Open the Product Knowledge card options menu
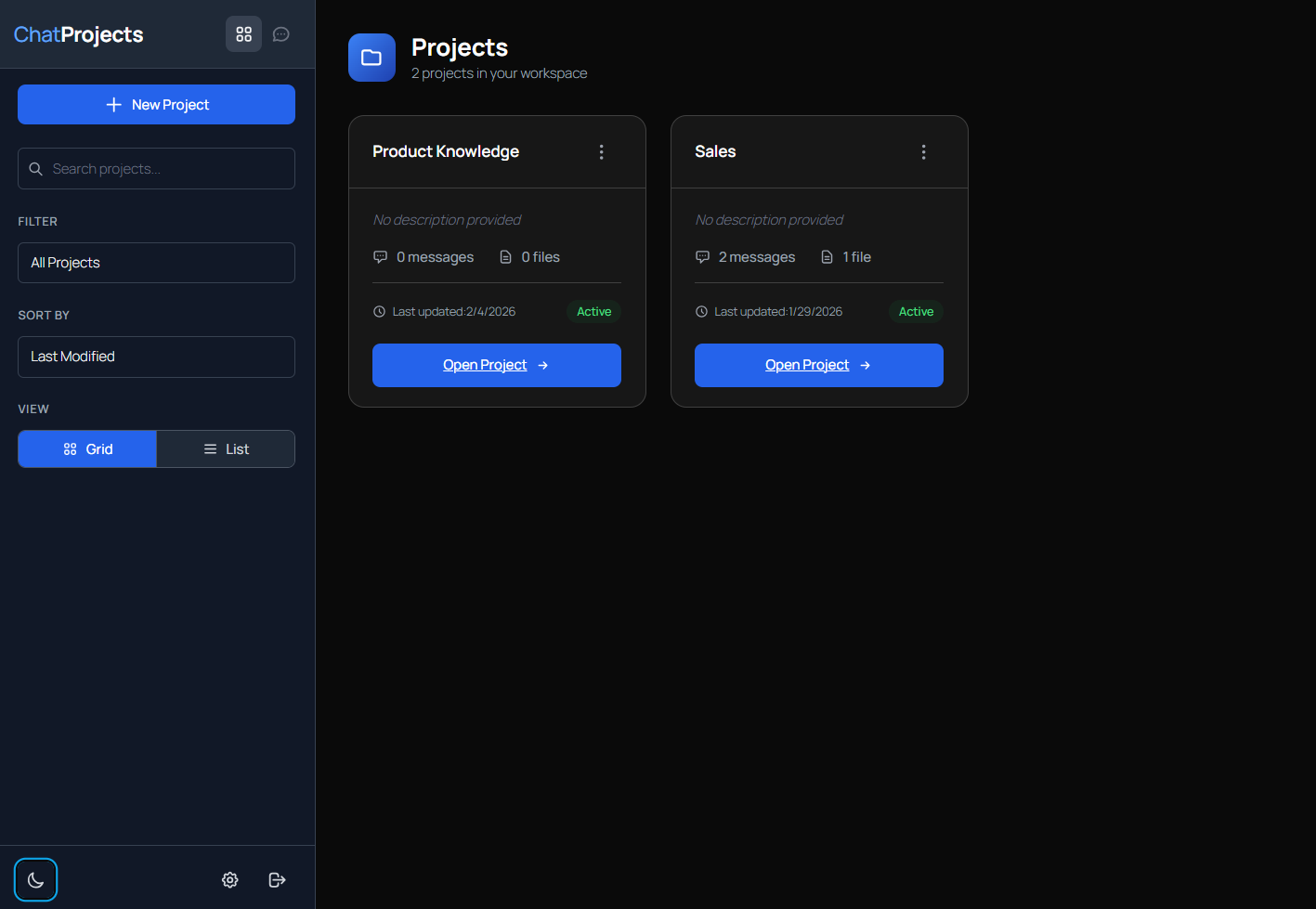 (x=602, y=152)
